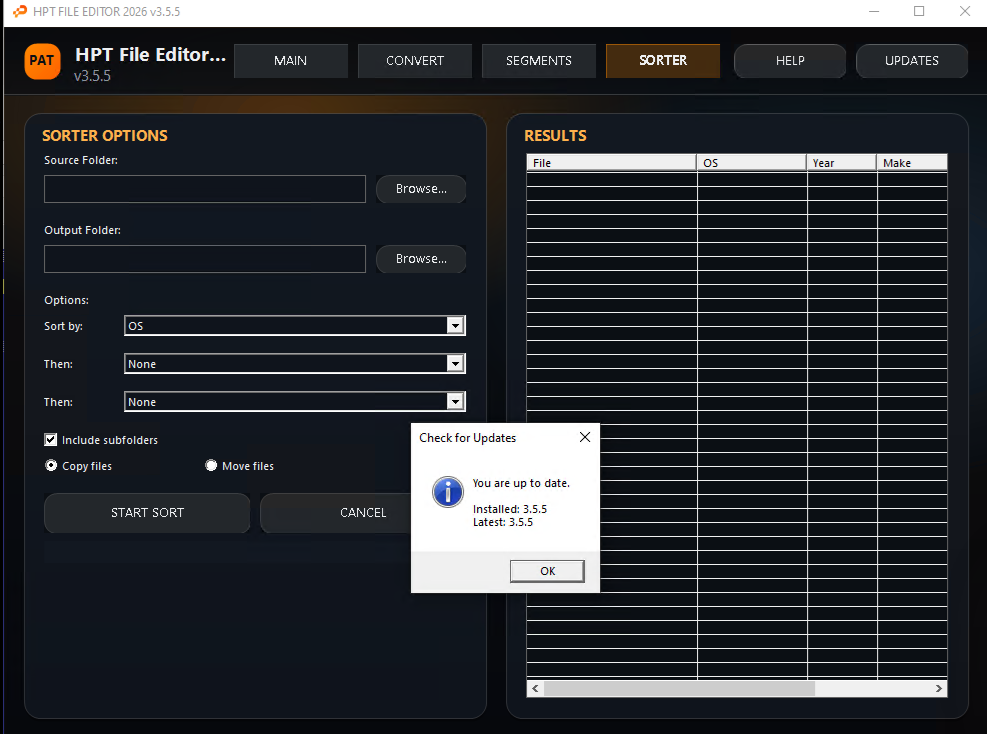Close the Check for Updates dialog

(585, 437)
